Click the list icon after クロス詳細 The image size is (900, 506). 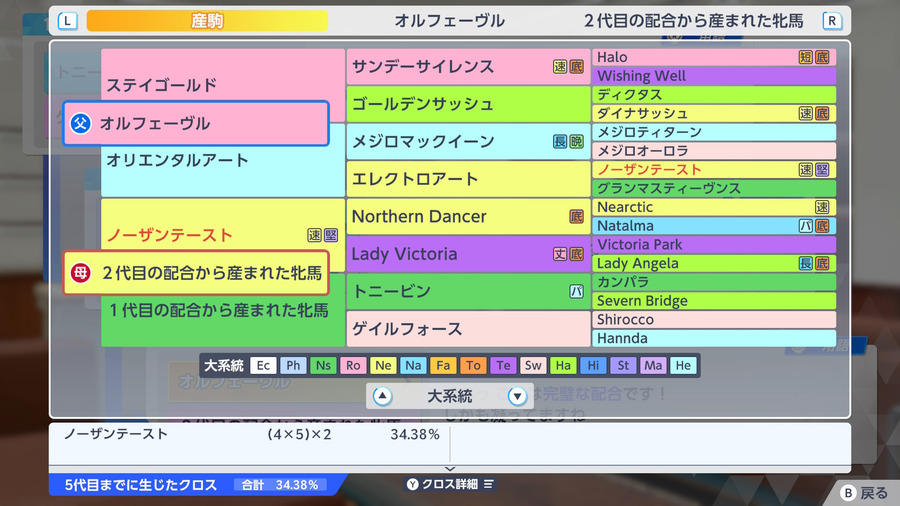coord(488,484)
